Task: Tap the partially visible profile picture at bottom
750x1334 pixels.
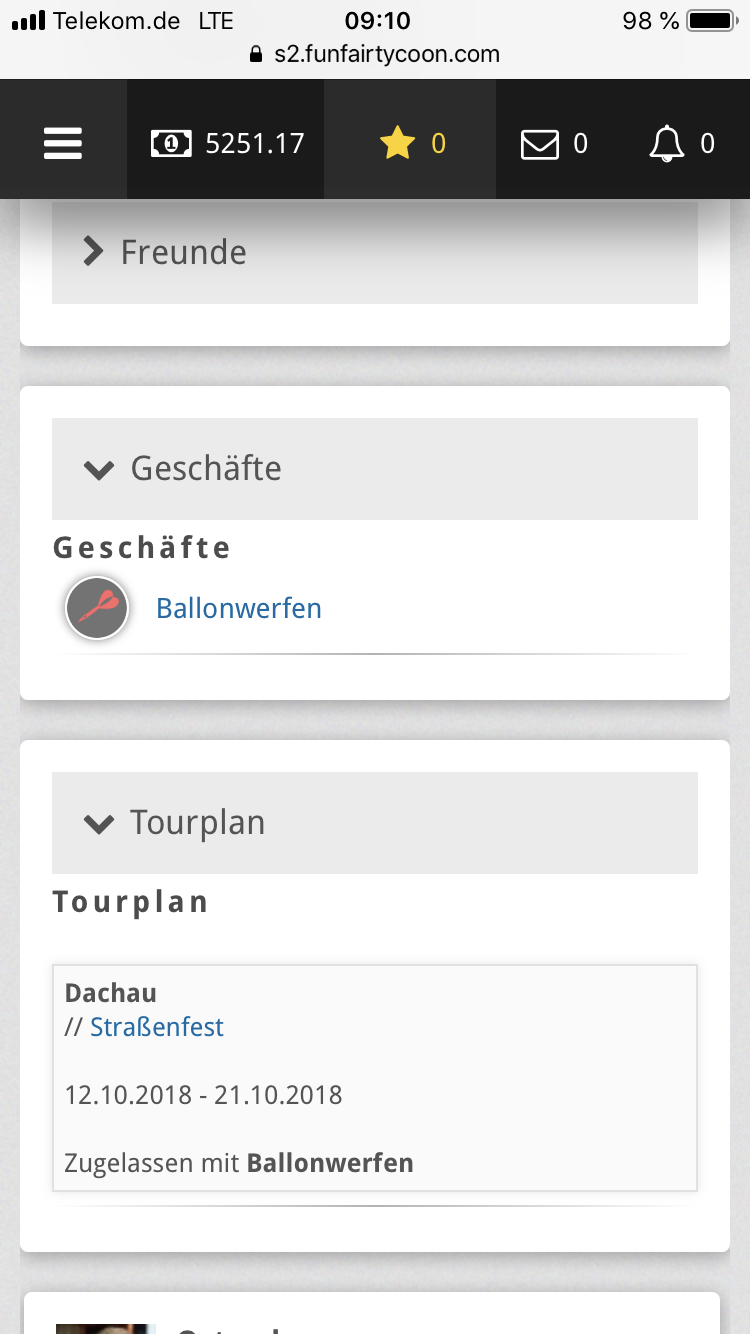Action: 105,1328
